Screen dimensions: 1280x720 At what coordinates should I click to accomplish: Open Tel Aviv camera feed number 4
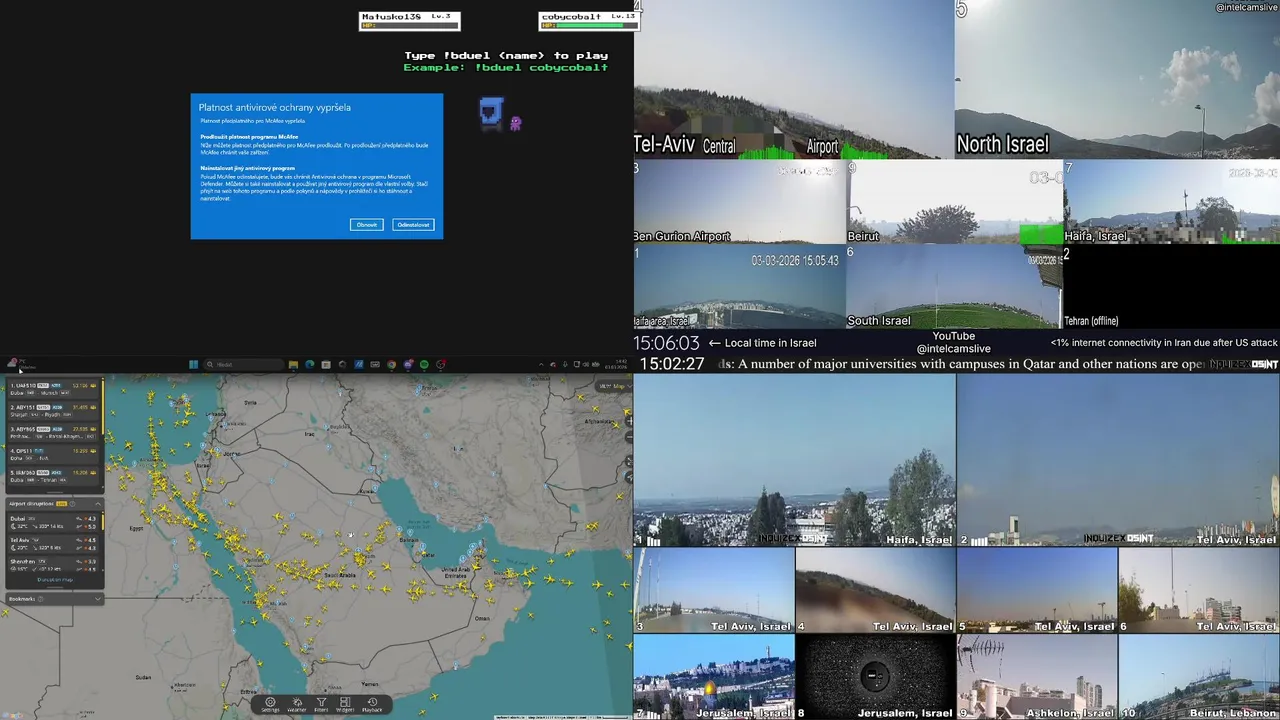(x=875, y=590)
